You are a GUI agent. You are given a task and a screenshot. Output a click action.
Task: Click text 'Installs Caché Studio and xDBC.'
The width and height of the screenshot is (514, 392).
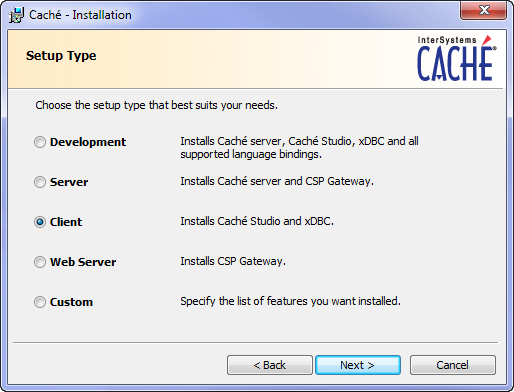pos(257,221)
